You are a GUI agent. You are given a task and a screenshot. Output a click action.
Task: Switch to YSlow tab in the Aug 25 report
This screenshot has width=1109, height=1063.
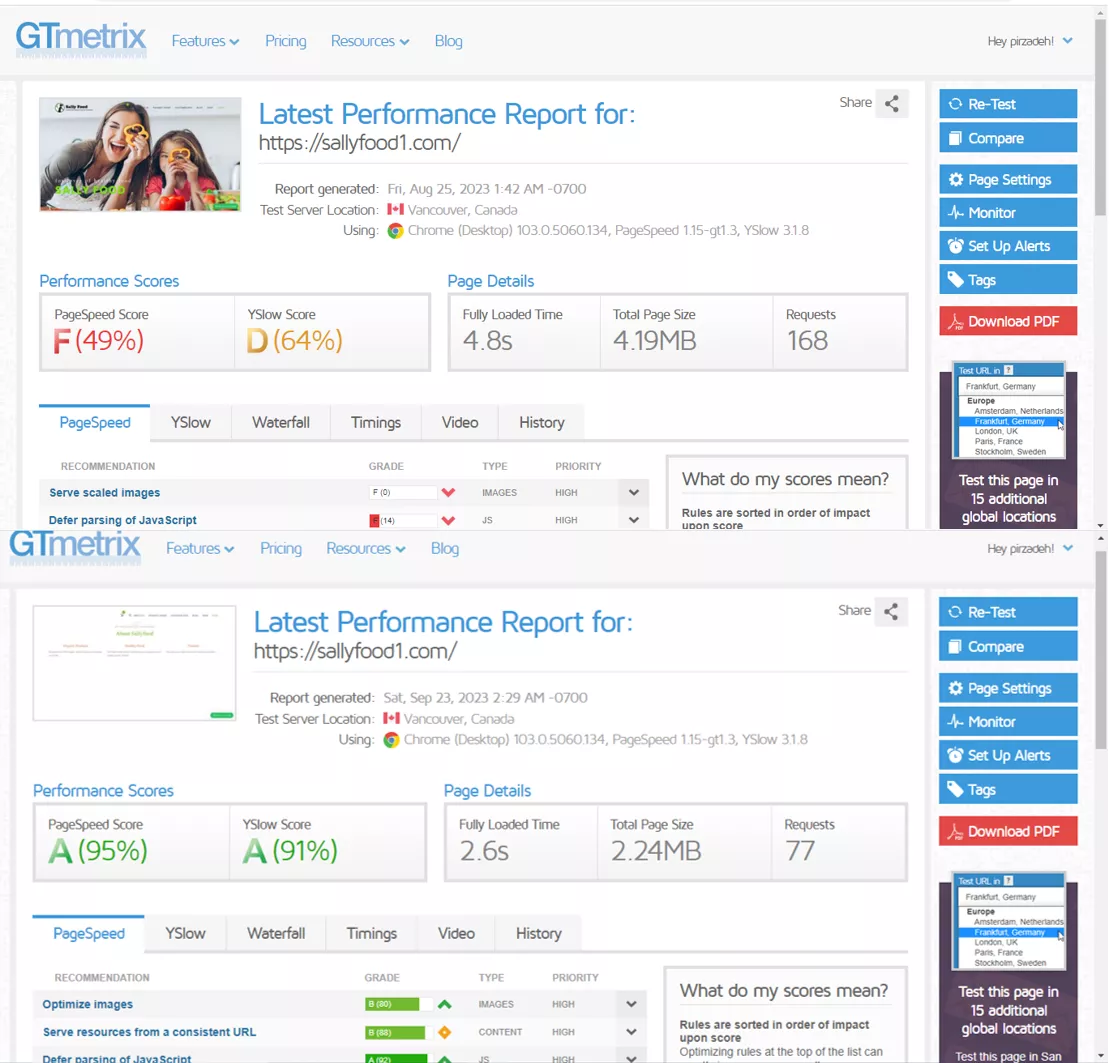pyautogui.click(x=190, y=422)
